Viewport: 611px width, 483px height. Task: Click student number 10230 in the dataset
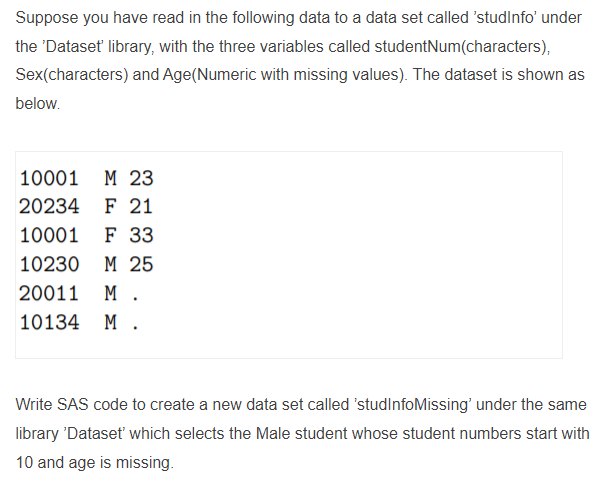click(49, 264)
